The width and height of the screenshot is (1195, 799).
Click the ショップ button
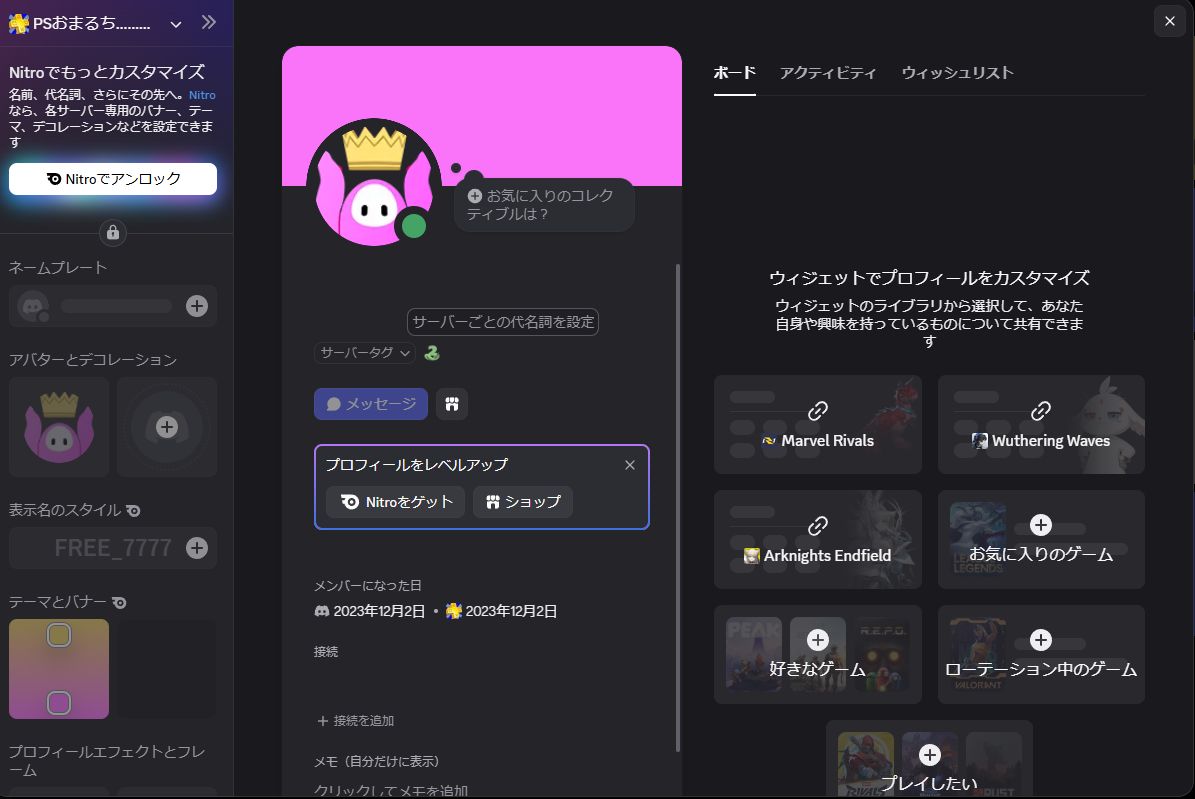click(523, 502)
